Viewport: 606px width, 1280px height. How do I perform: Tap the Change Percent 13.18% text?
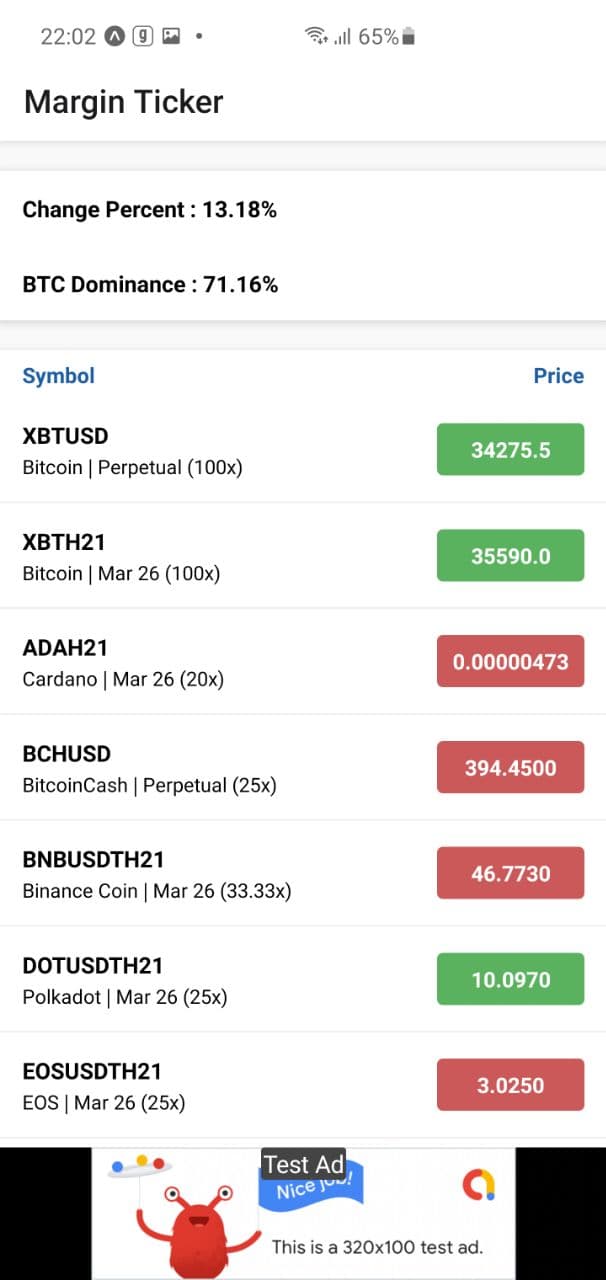[150, 210]
